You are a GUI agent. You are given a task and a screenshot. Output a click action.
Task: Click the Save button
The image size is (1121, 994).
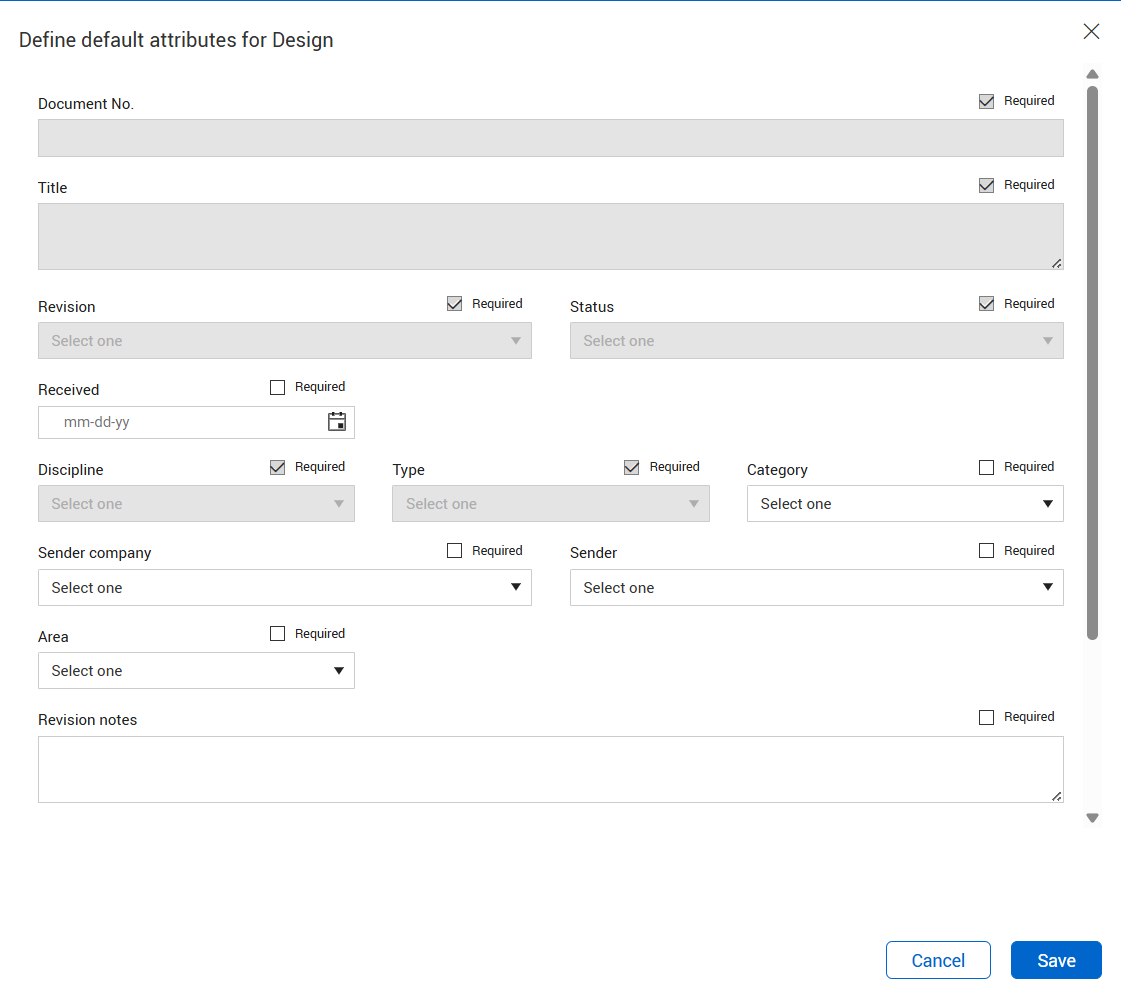(1056, 960)
